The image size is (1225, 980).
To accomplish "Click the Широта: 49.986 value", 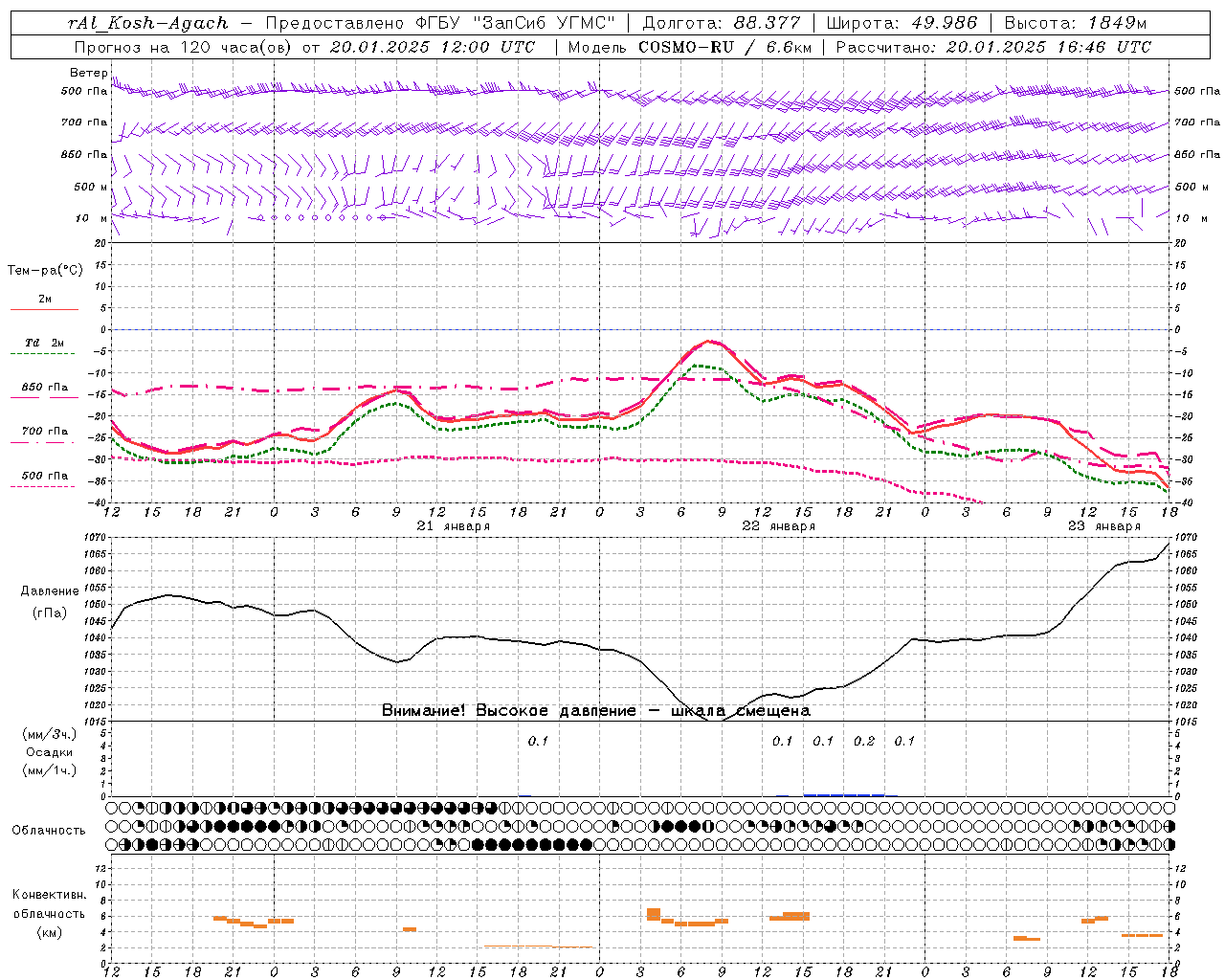I will 902,23.
